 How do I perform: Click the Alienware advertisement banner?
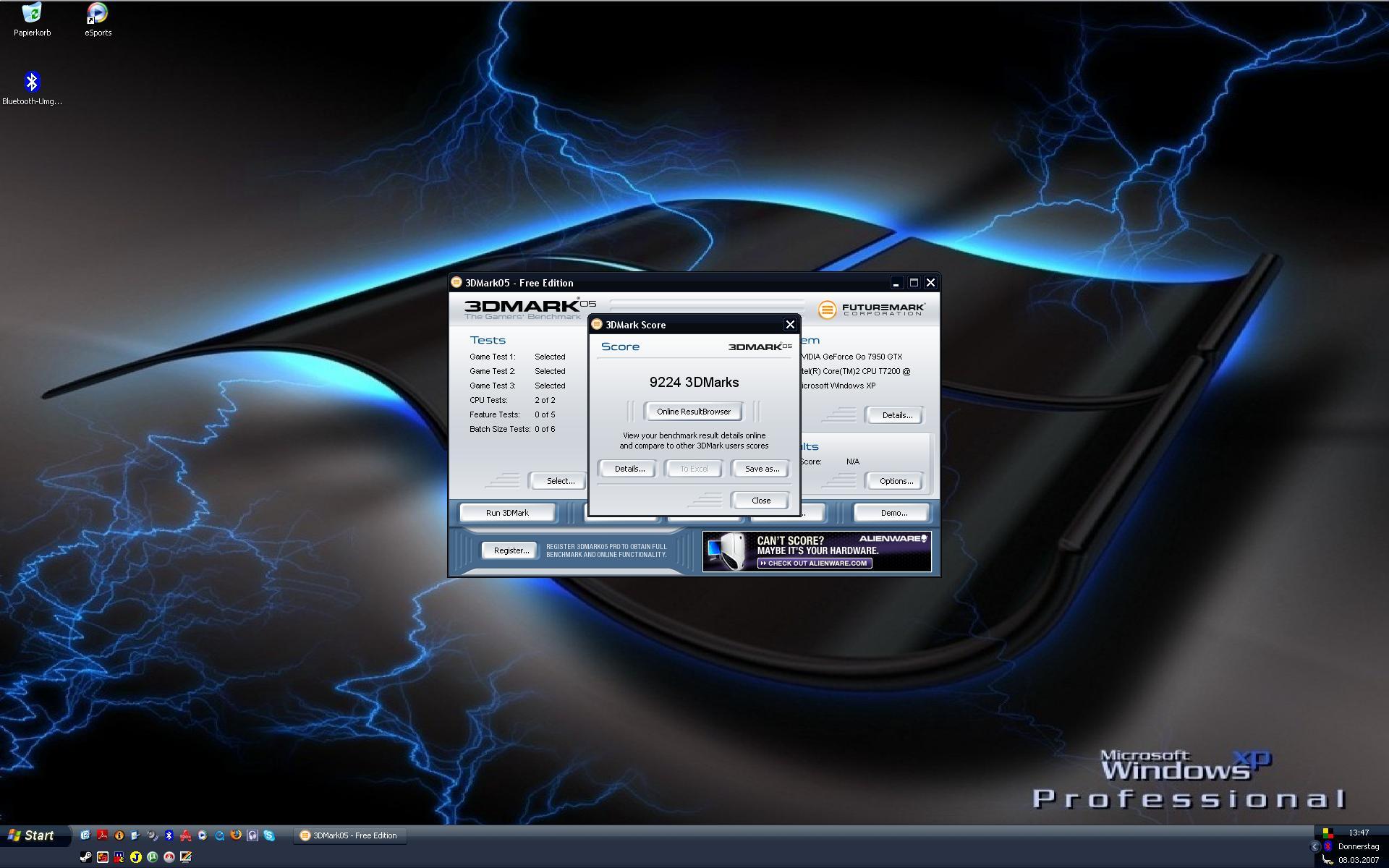817,551
